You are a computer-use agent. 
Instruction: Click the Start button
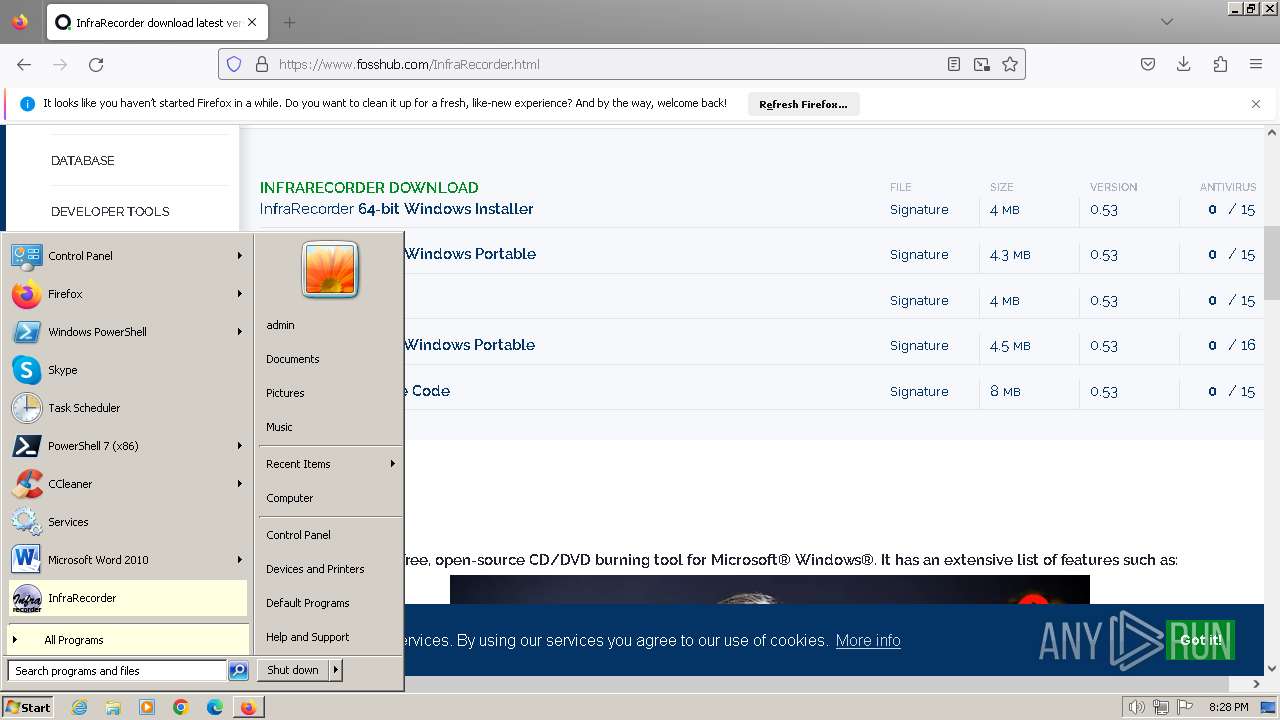click(28, 707)
